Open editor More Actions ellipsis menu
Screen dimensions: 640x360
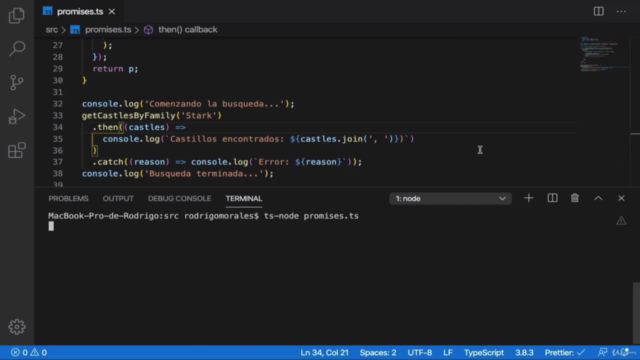pyautogui.click(x=621, y=11)
